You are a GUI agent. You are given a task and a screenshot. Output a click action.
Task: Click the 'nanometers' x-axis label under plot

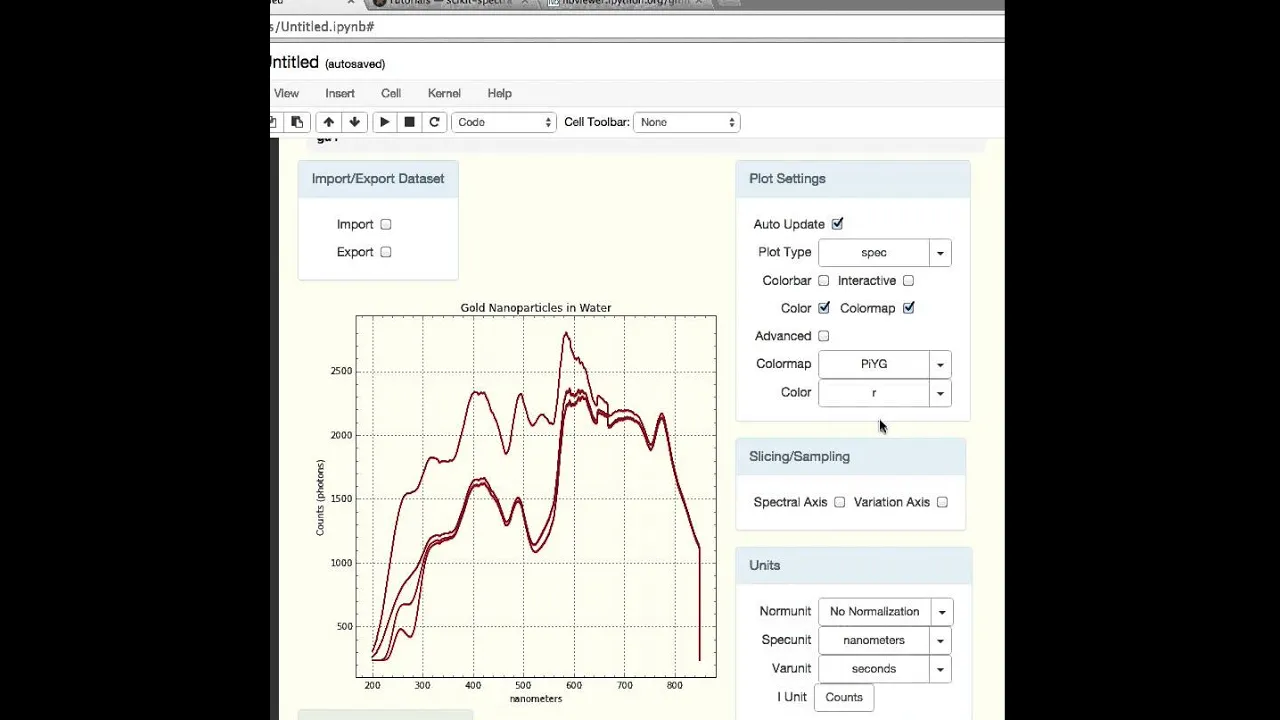coord(536,698)
